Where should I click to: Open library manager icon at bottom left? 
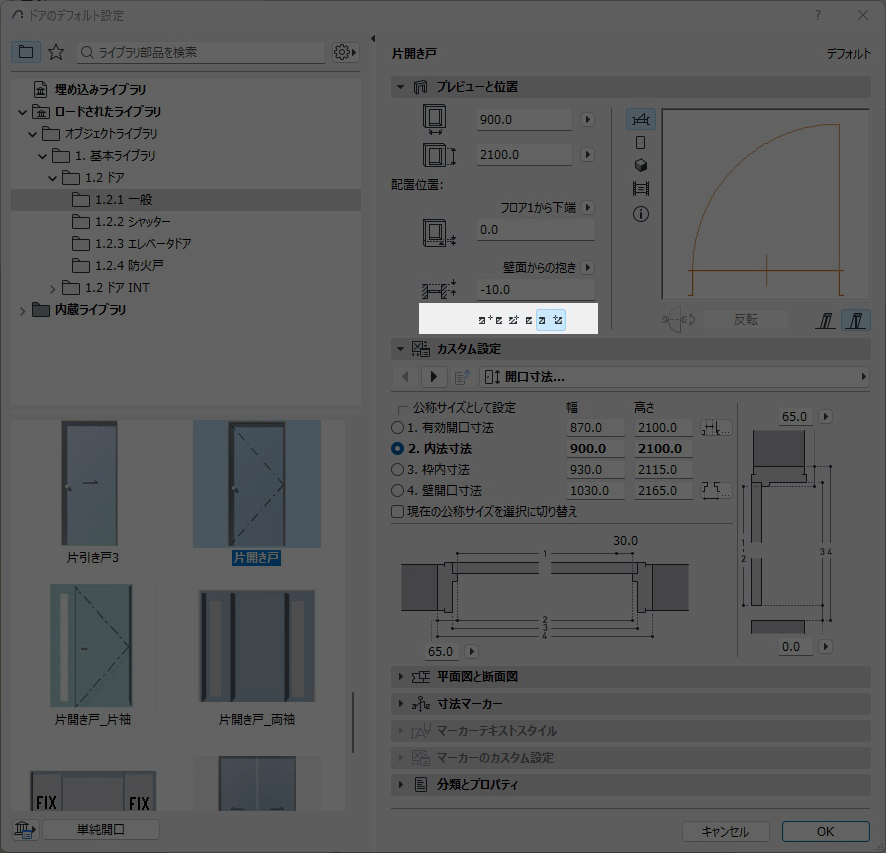tap(23, 829)
